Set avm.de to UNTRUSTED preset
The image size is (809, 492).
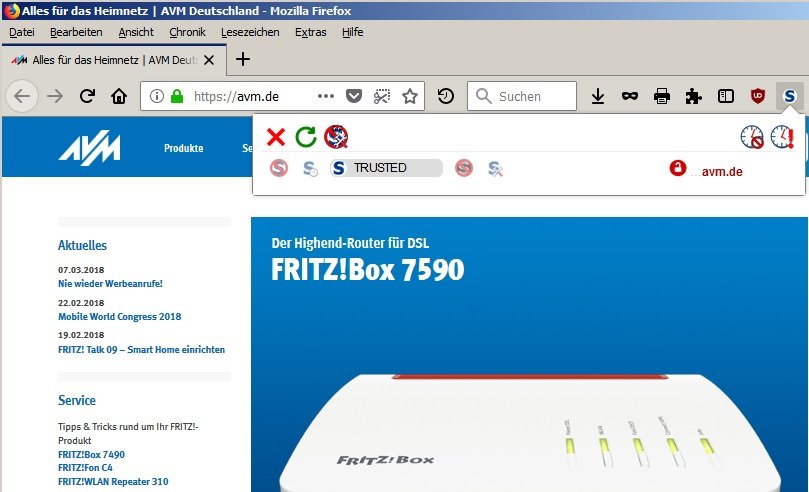click(x=464, y=168)
